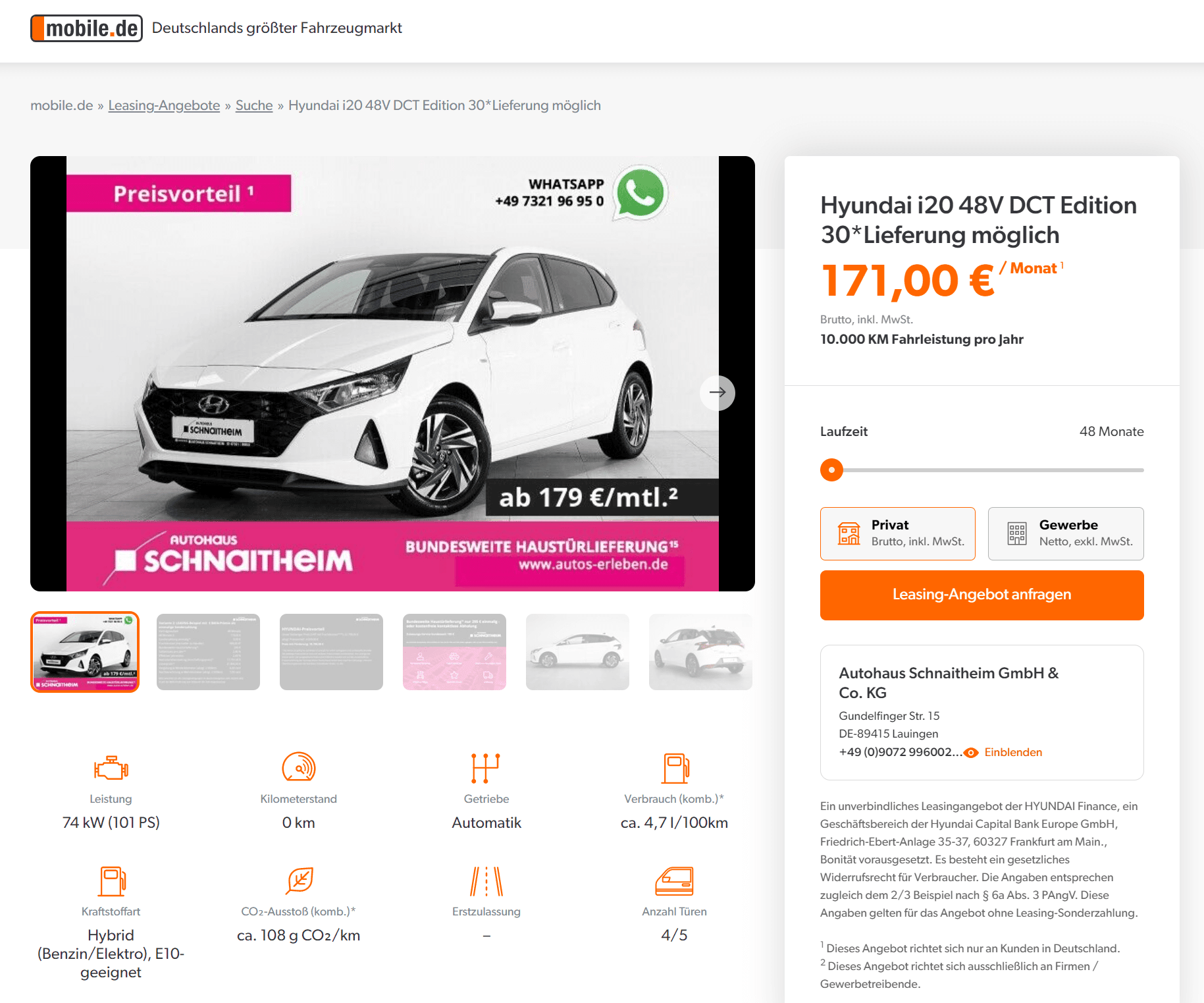Open the main Hyundai i20 photo
The height and width of the screenshot is (1003, 1204).
[x=392, y=373]
